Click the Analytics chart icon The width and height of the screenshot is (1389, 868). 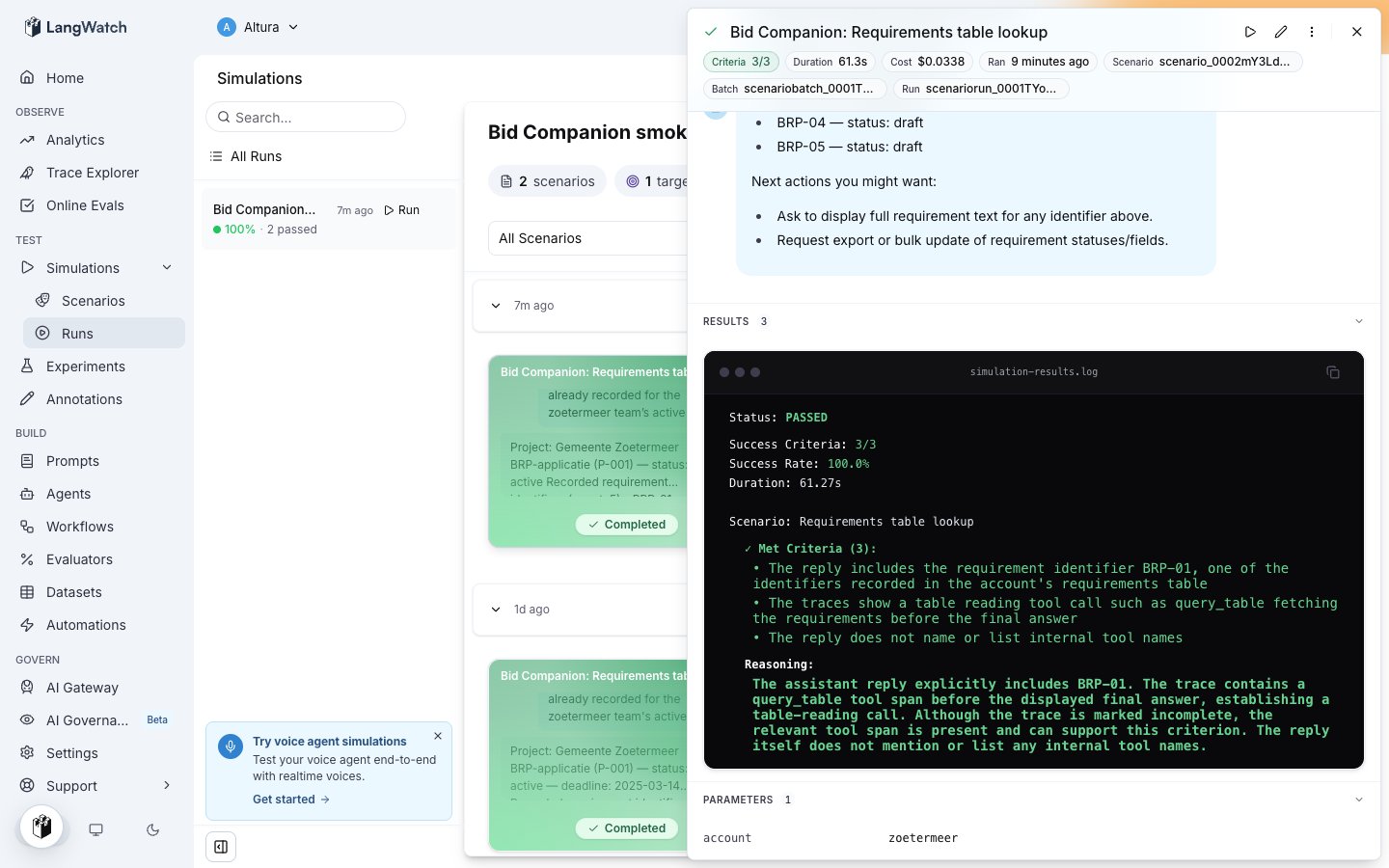(27, 140)
